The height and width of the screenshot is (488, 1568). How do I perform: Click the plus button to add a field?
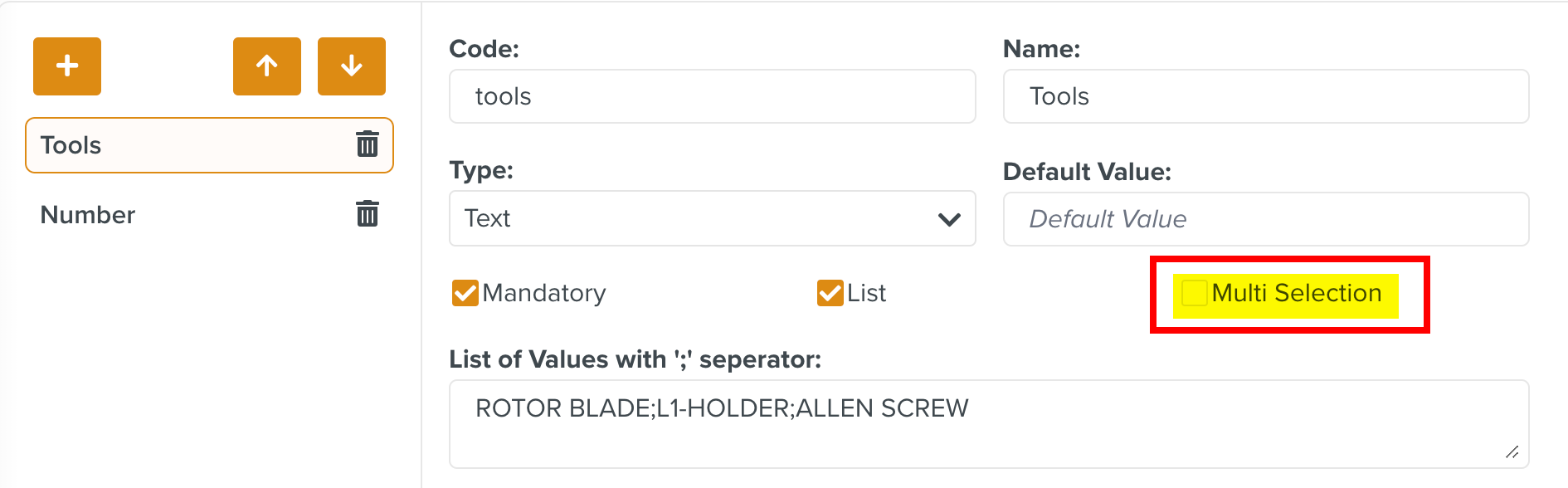coord(67,66)
